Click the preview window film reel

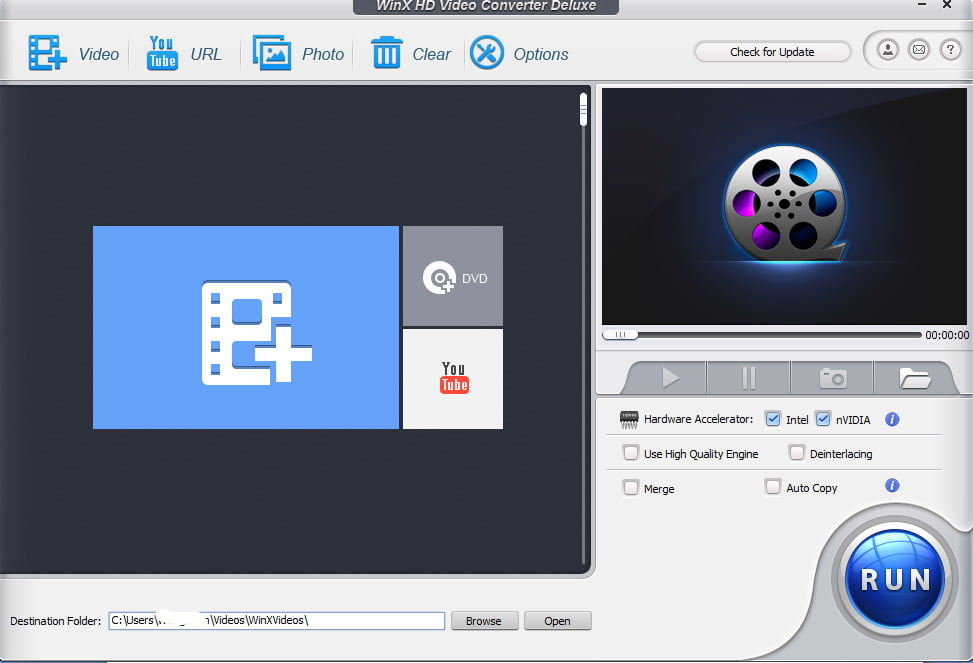(784, 204)
